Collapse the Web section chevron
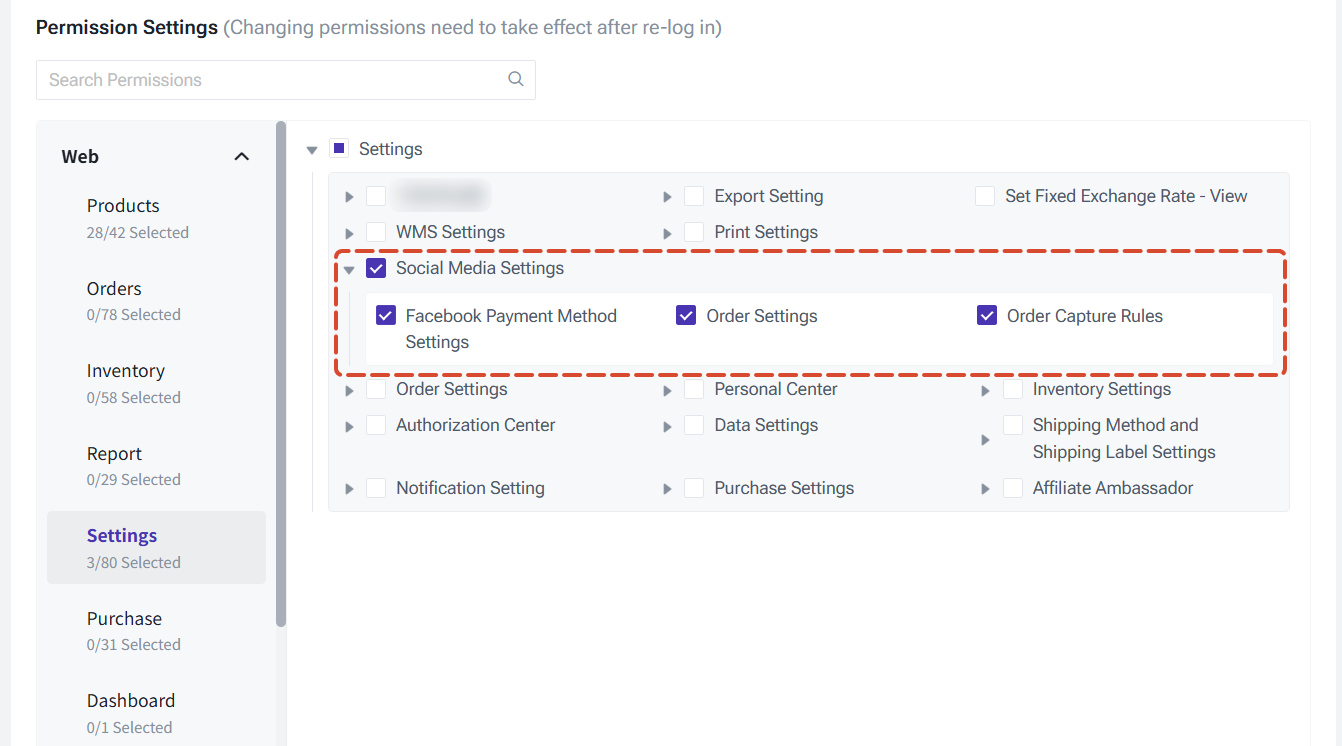 pyautogui.click(x=242, y=157)
